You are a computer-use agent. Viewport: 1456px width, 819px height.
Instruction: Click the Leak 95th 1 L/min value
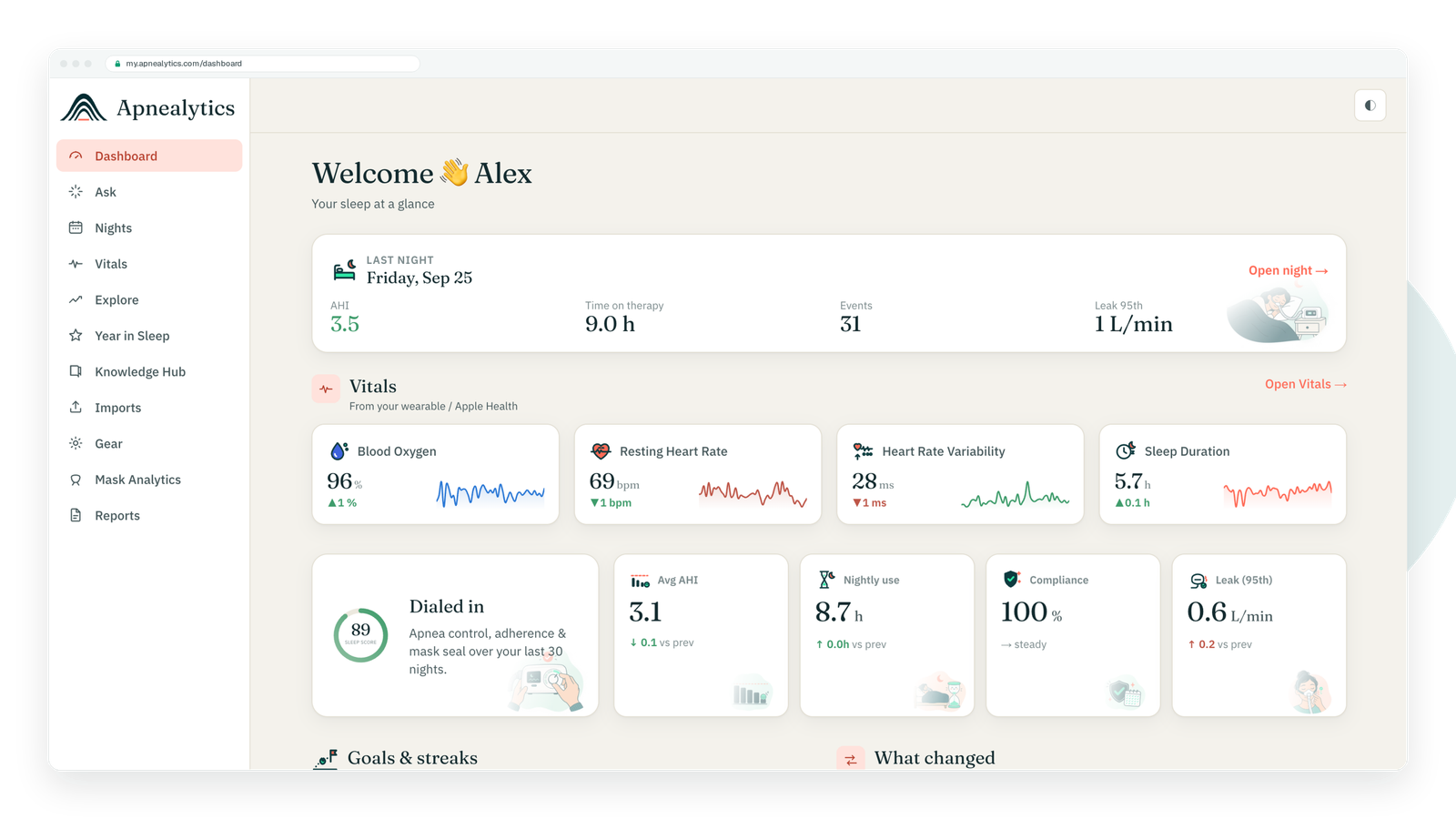pos(1133,324)
